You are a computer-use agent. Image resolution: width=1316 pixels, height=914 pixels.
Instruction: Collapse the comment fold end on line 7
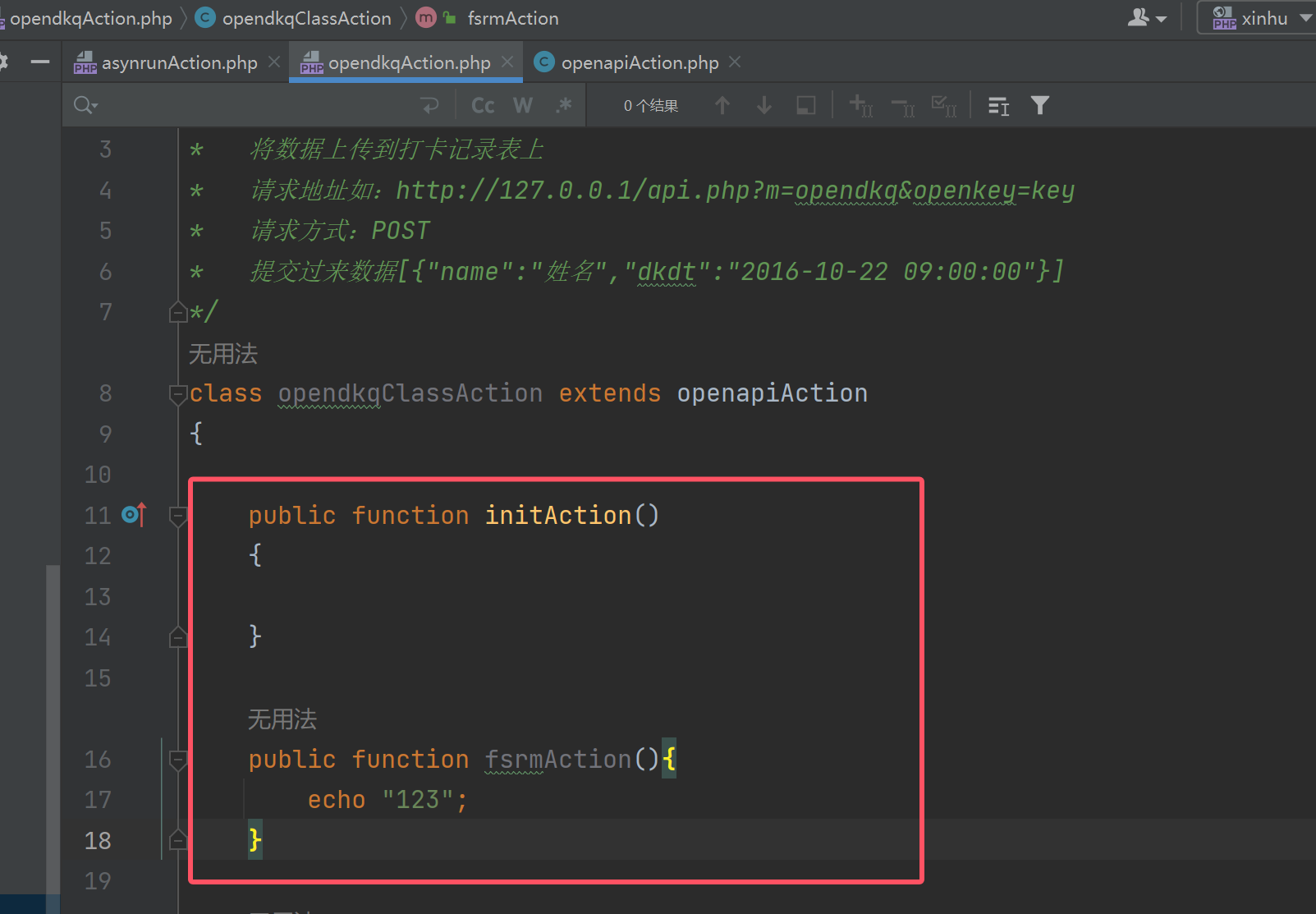pos(178,313)
